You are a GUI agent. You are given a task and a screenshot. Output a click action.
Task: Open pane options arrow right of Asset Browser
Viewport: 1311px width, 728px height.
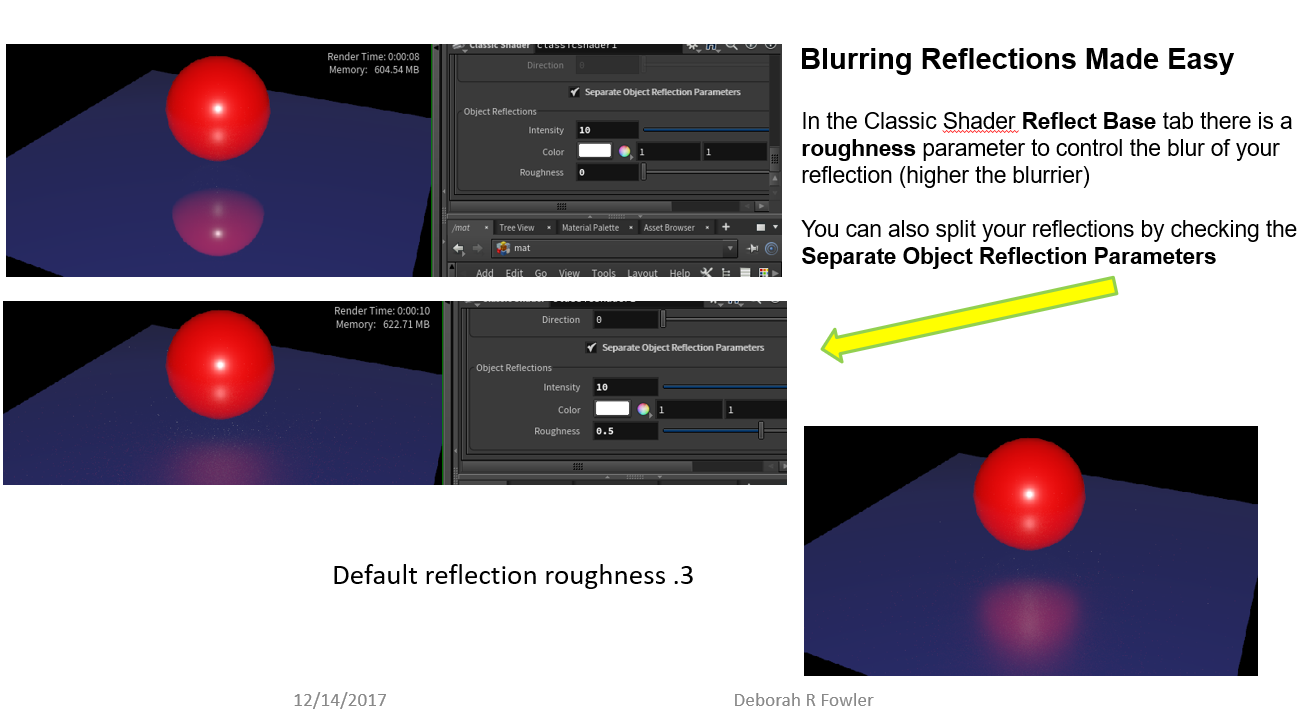pos(774,227)
